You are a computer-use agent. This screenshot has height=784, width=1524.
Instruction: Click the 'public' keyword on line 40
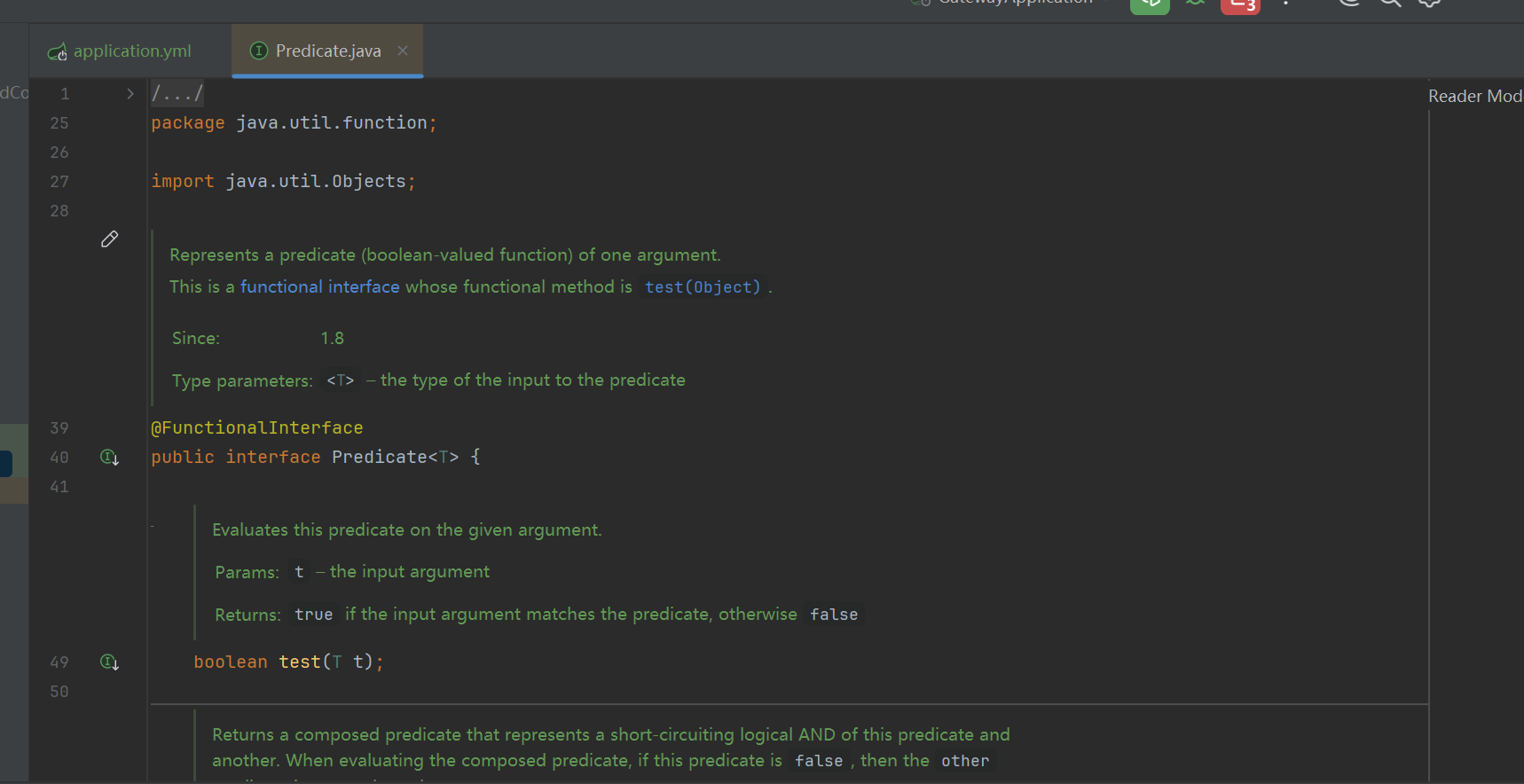pos(183,458)
